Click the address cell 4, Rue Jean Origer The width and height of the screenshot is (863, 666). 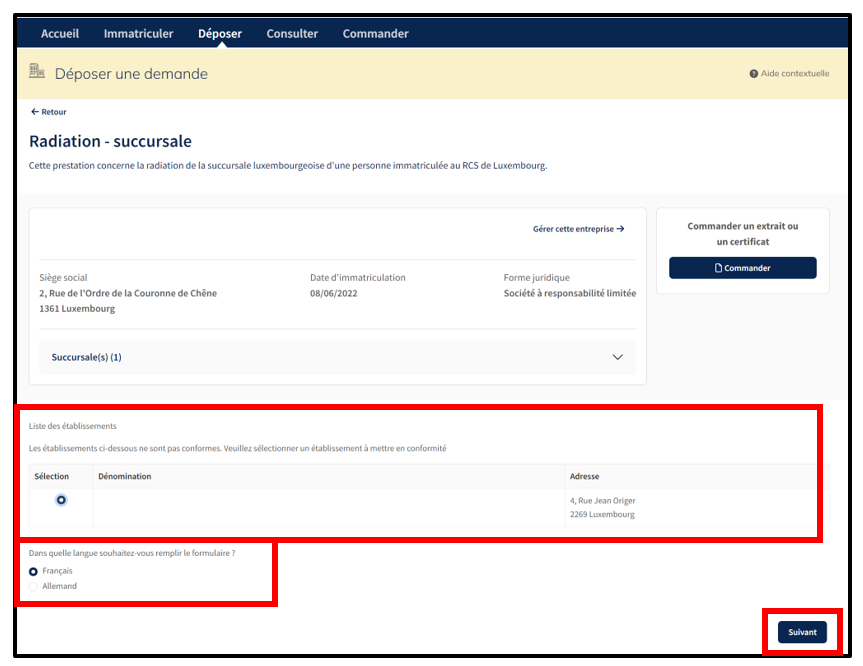(603, 501)
